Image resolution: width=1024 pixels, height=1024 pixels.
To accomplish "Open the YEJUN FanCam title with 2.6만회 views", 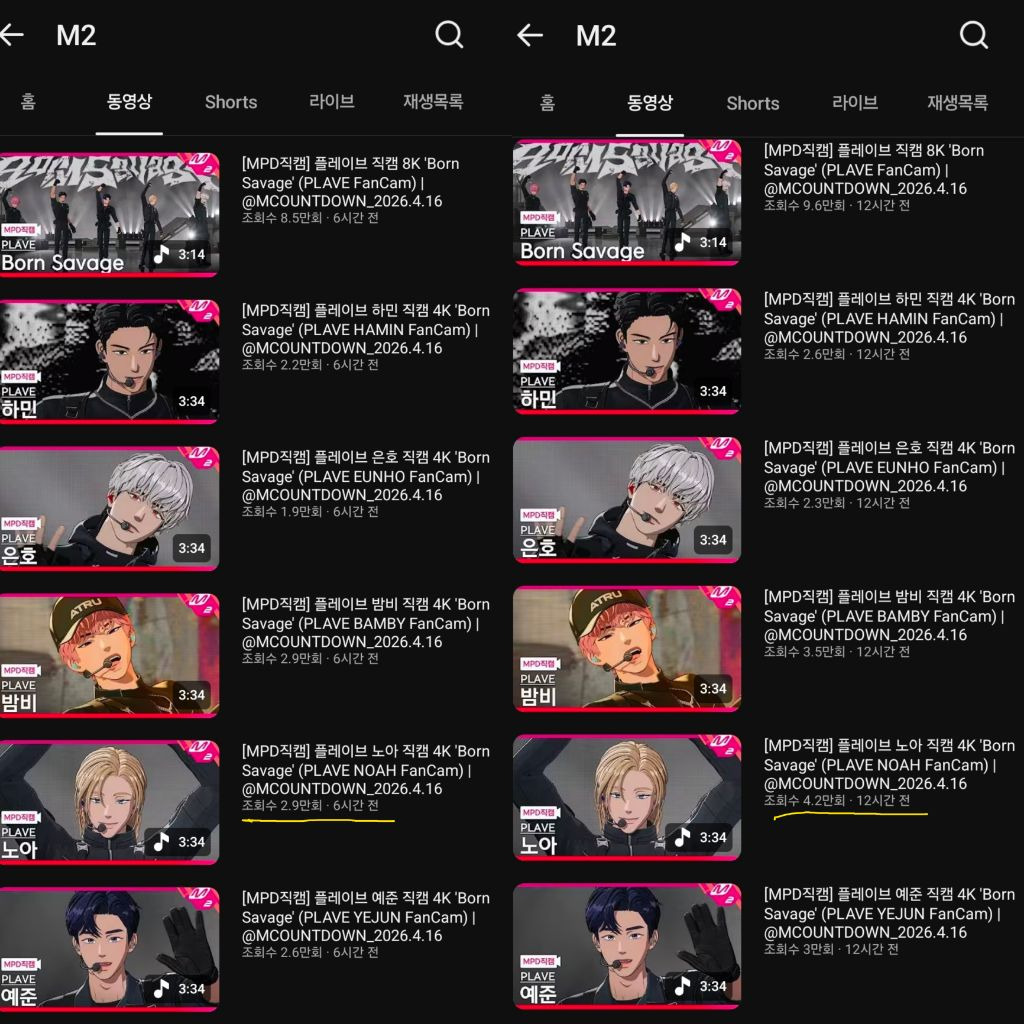I will point(366,917).
